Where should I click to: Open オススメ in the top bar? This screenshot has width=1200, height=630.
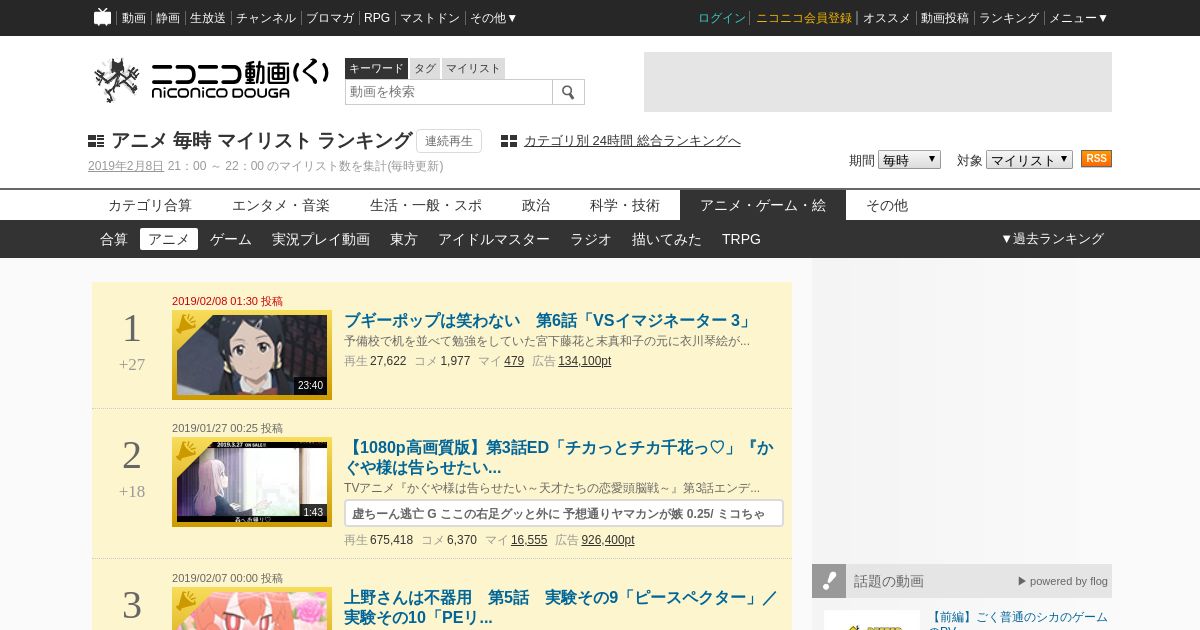pyautogui.click(x=887, y=18)
